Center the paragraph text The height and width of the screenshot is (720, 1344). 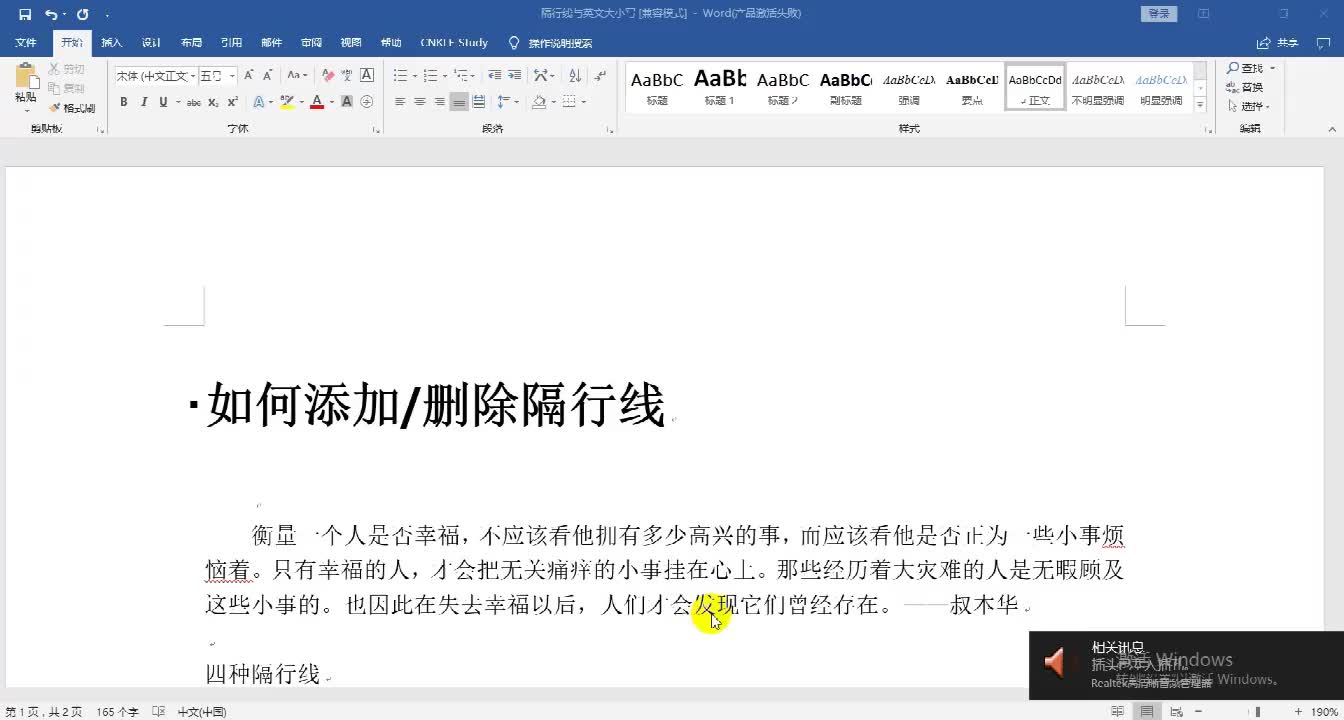[420, 102]
